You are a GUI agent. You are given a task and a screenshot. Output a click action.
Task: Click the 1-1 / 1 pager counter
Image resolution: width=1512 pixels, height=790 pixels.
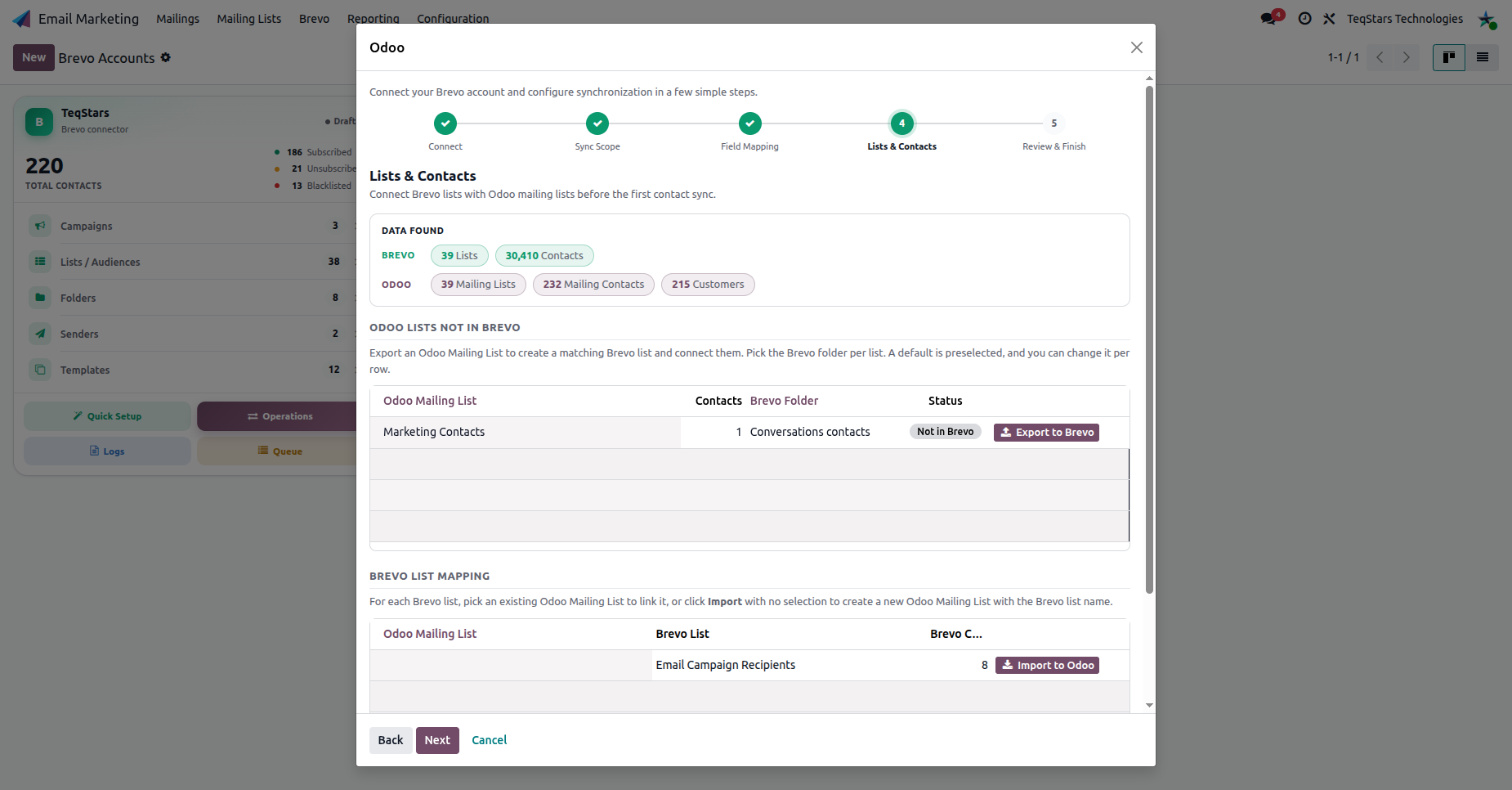1344,57
